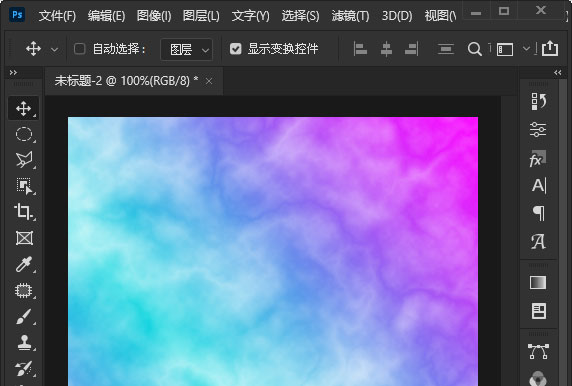Open the Channels panel icon
The height and width of the screenshot is (386, 572).
pyautogui.click(x=538, y=379)
